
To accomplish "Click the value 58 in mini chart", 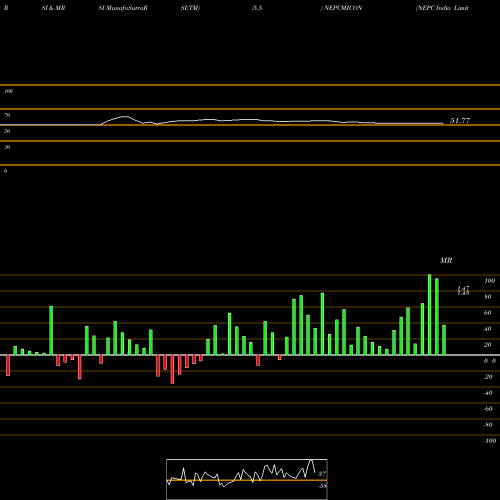I will click(322, 486).
